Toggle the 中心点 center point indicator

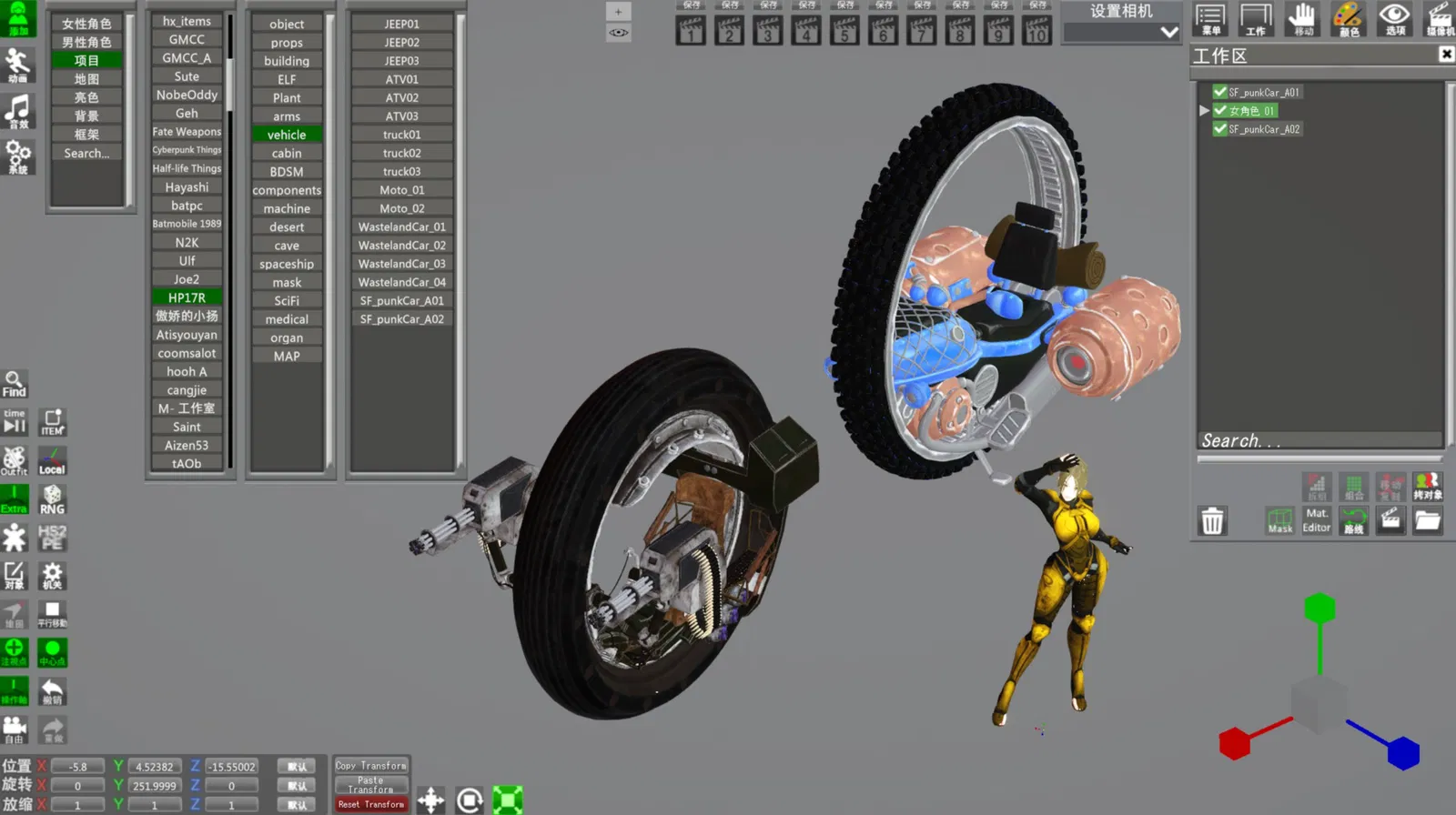tap(52, 653)
